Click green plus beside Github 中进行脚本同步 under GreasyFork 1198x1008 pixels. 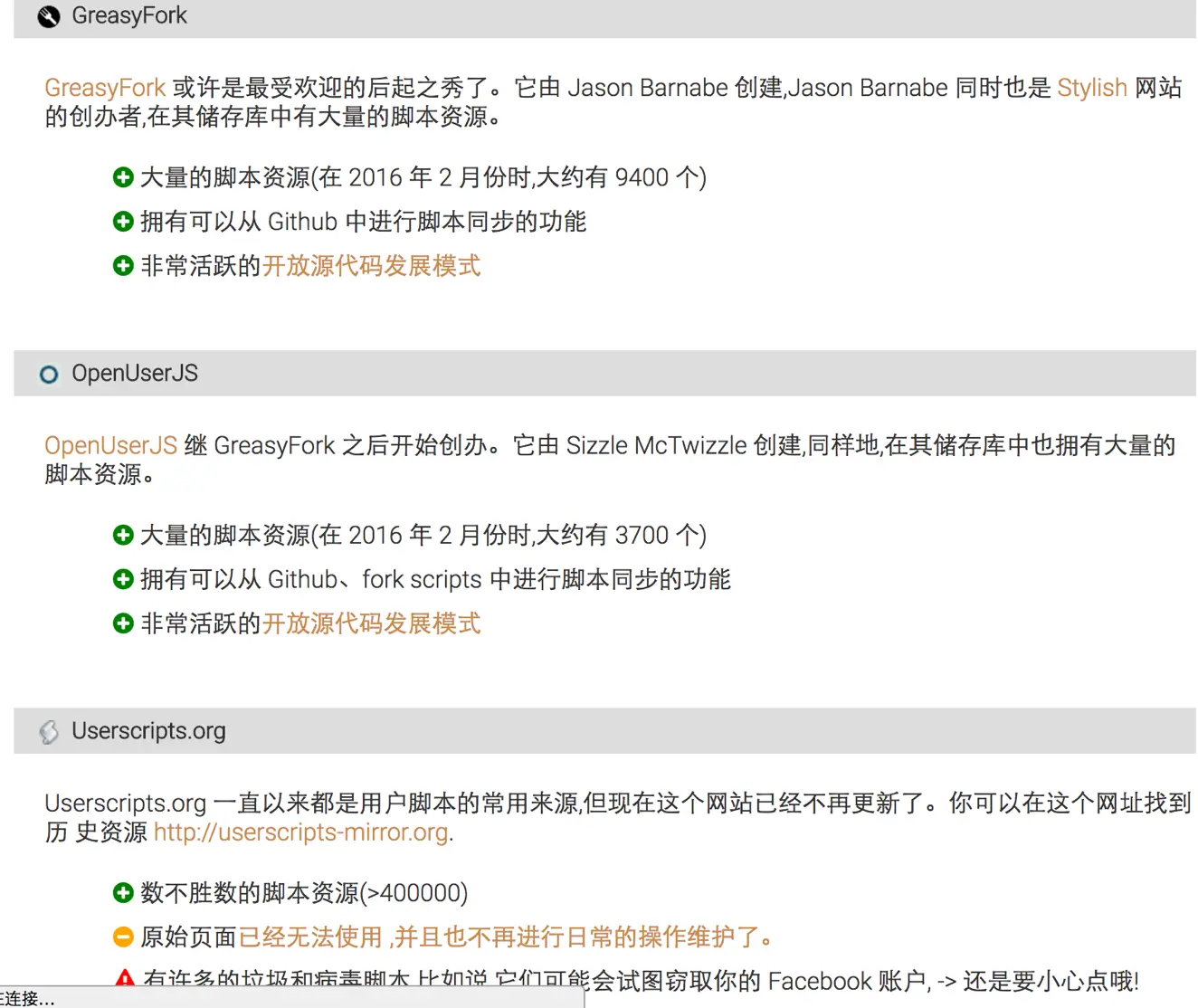[x=123, y=222]
